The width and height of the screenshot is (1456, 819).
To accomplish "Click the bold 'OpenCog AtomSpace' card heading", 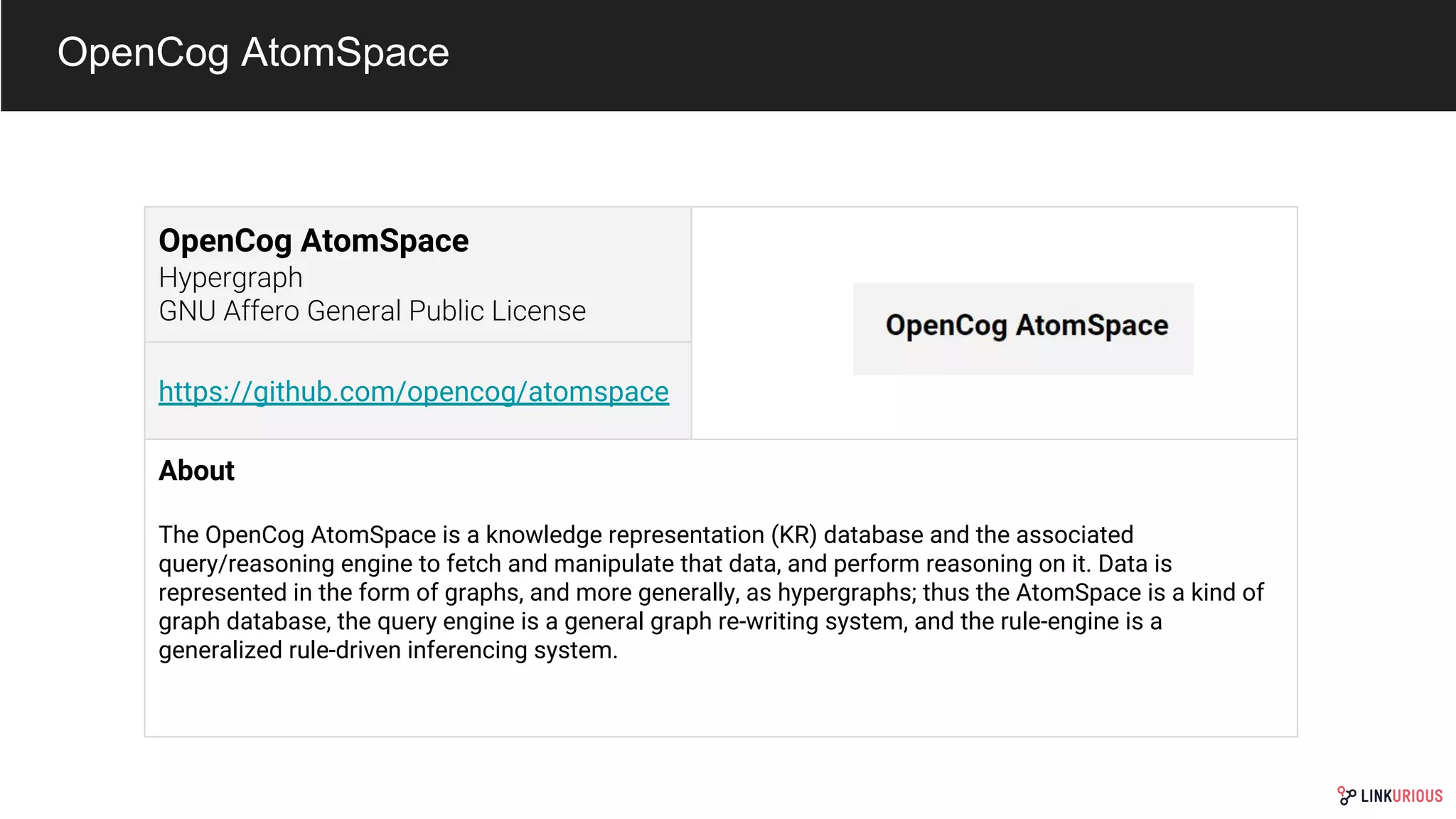I will click(x=314, y=240).
